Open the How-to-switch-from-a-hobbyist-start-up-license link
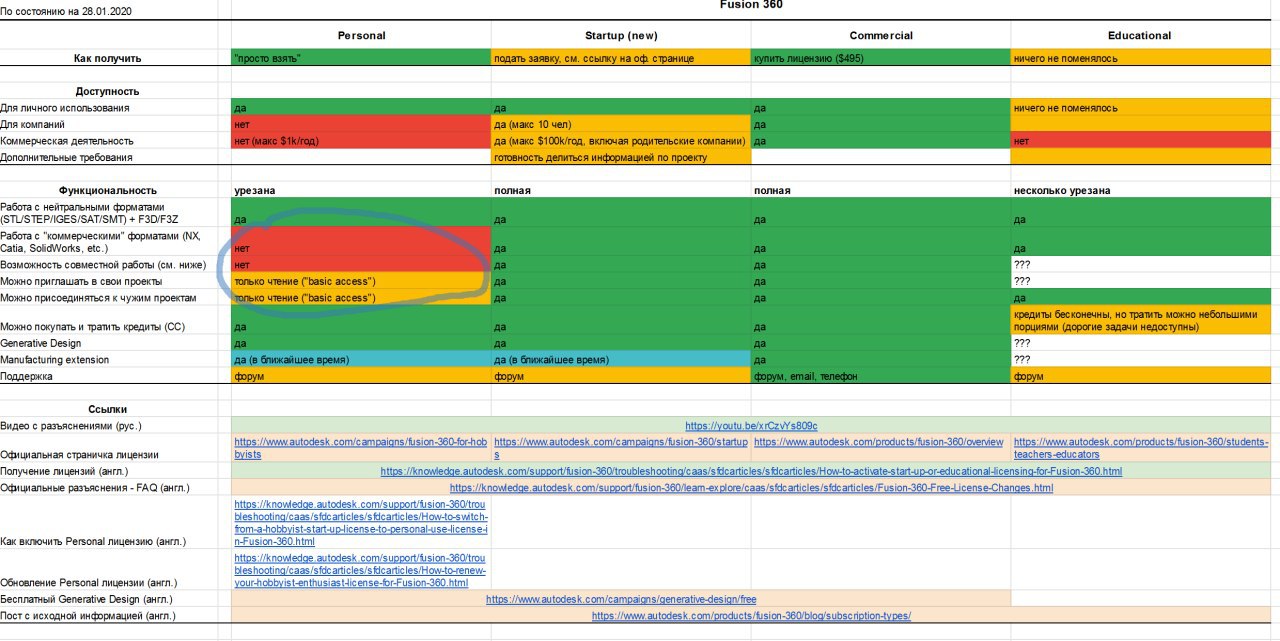 click(361, 523)
